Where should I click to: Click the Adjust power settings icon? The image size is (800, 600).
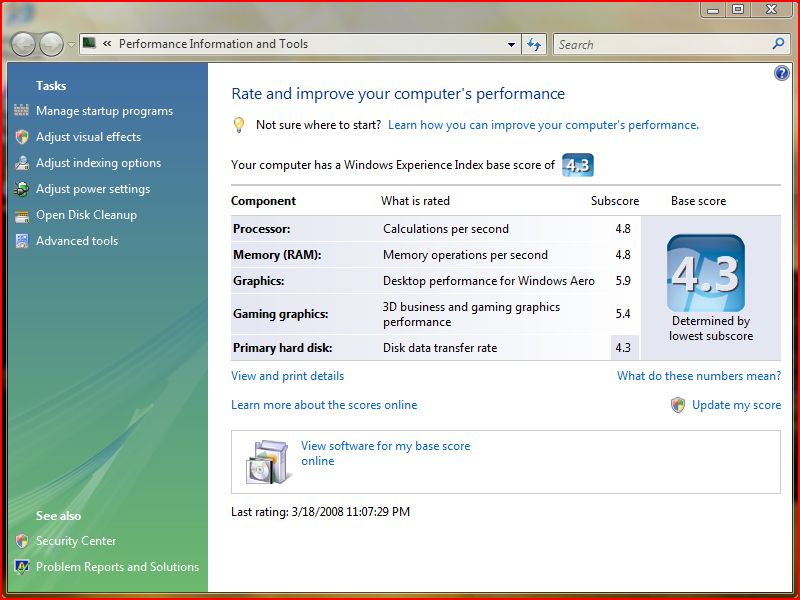(x=22, y=189)
